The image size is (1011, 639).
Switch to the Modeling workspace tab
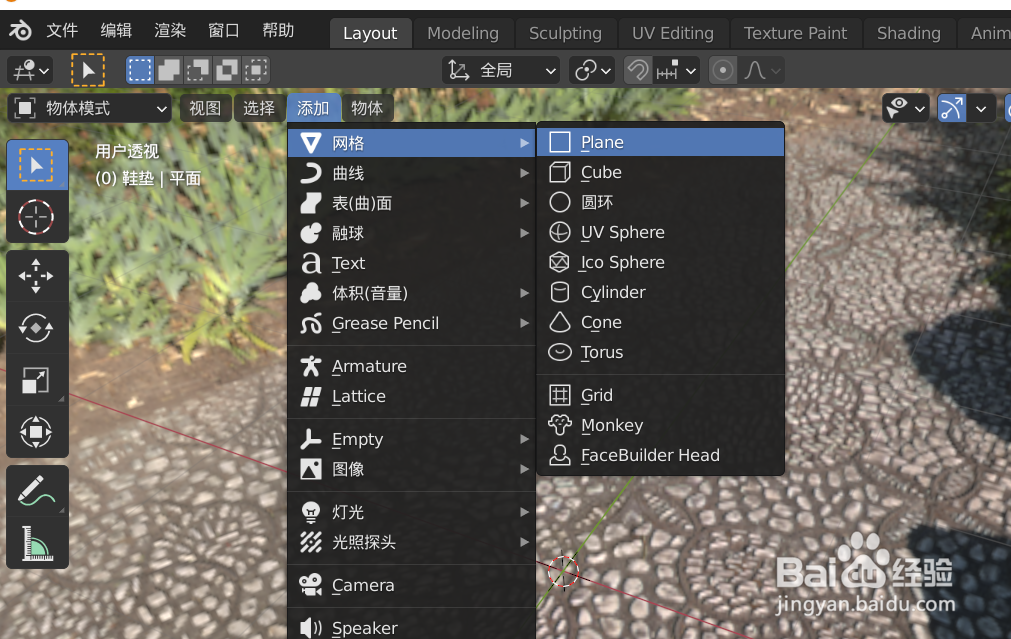pyautogui.click(x=463, y=34)
